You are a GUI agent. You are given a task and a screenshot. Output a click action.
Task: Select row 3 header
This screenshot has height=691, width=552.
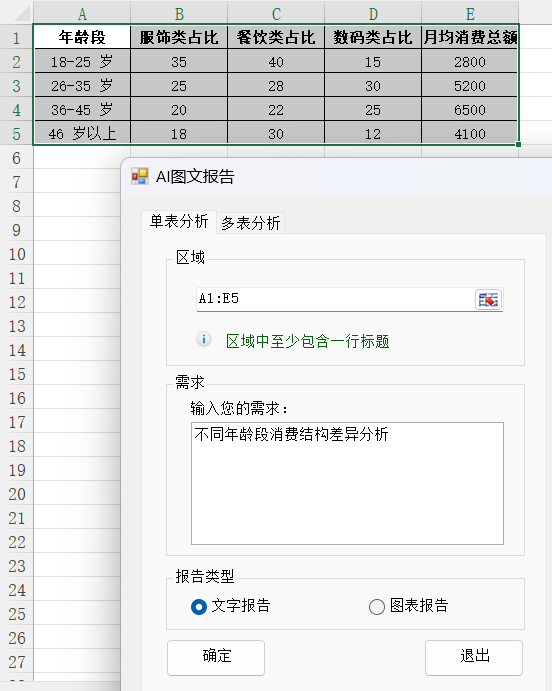pyautogui.click(x=16, y=85)
